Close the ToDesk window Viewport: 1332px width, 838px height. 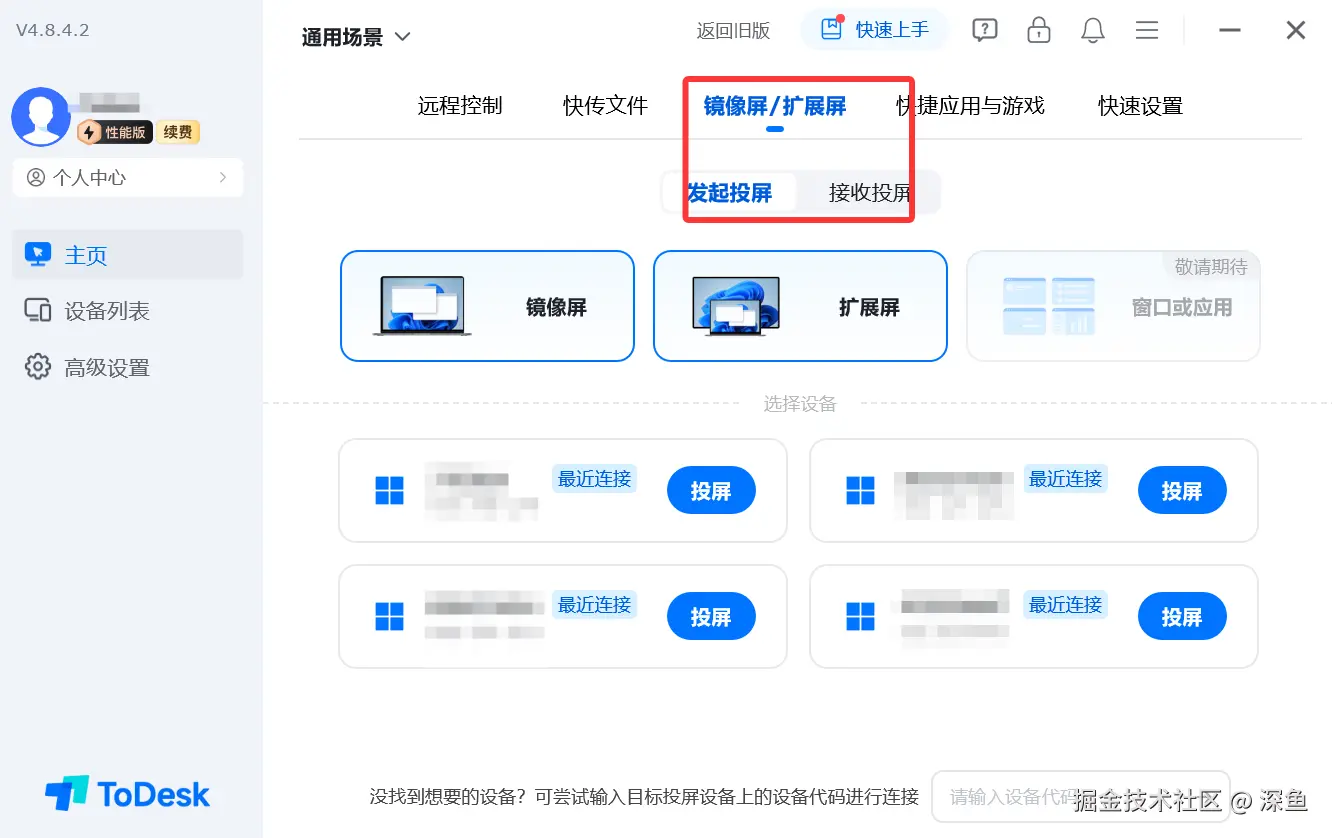click(1296, 31)
